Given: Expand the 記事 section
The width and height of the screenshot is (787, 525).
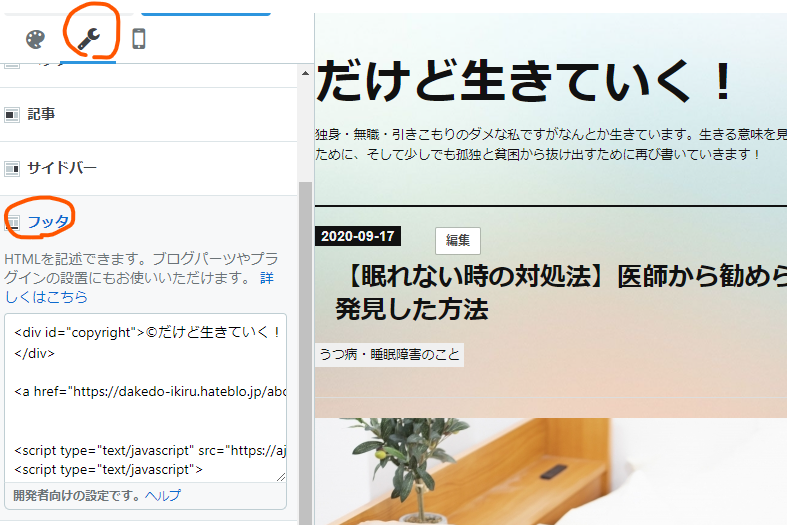Looking at the screenshot, I should (x=149, y=114).
